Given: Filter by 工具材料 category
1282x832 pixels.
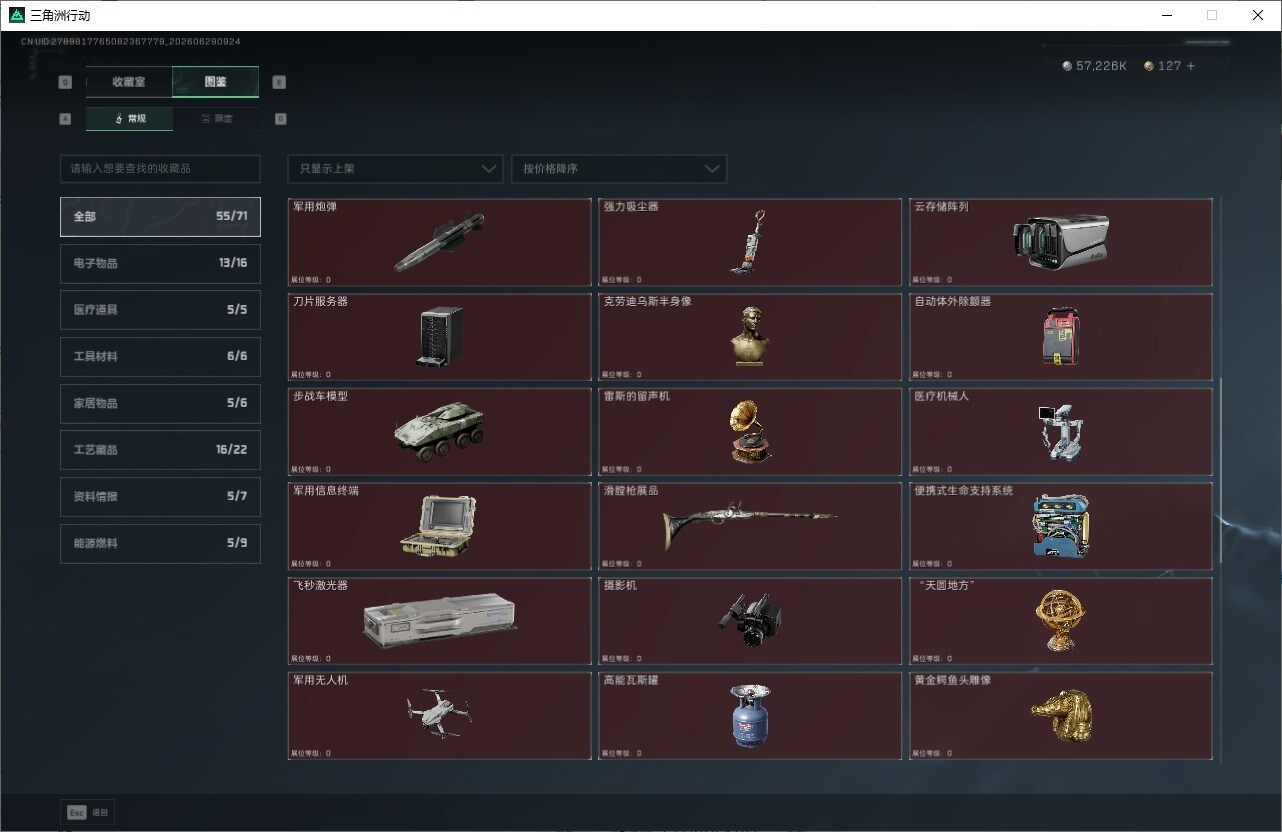Looking at the screenshot, I should [160, 357].
